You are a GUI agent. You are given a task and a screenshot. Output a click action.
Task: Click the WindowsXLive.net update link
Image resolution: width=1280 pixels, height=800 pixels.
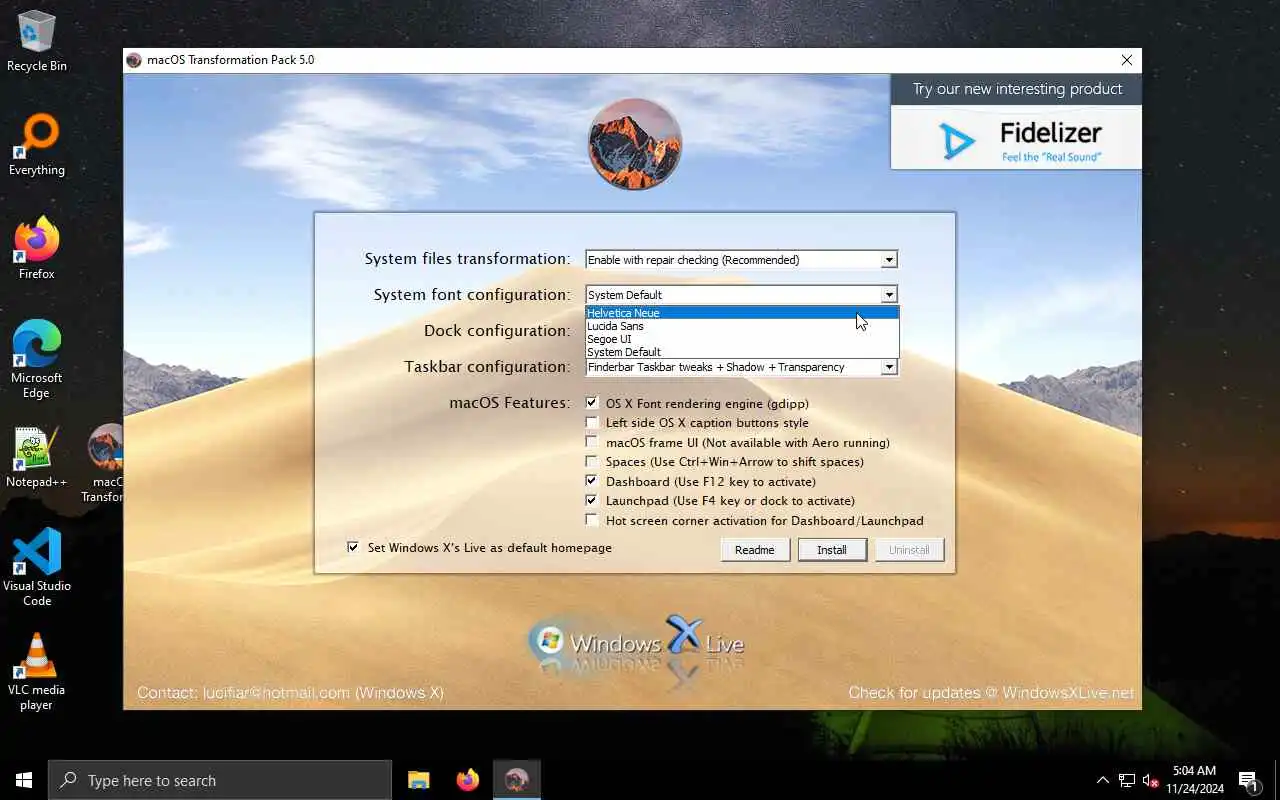(1068, 692)
